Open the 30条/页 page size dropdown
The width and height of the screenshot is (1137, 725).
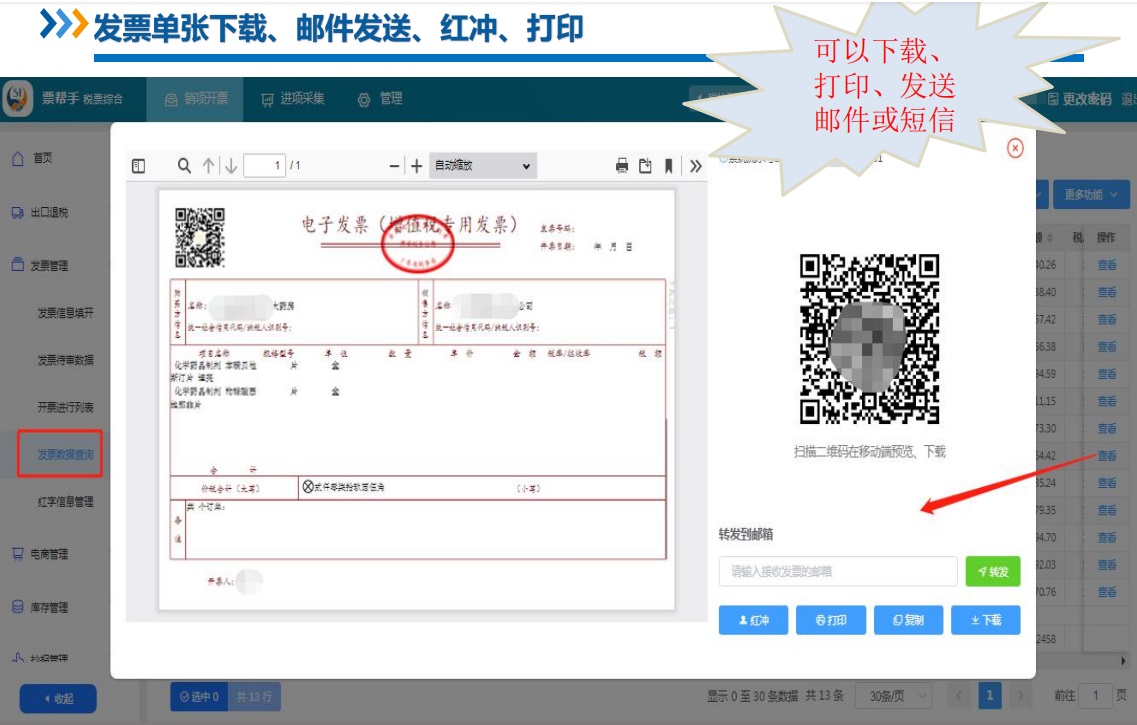[x=893, y=696]
